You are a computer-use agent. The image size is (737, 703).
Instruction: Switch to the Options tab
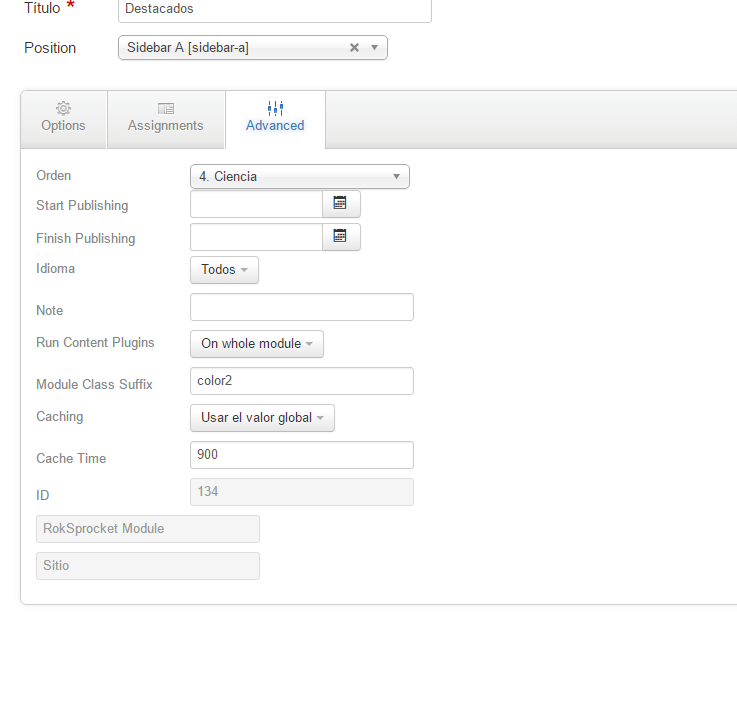coord(63,119)
